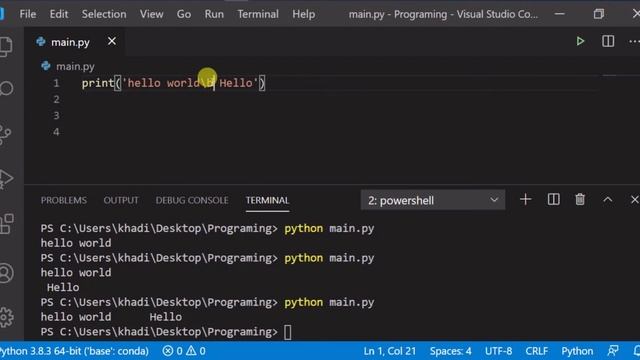Click the Python file icon in breadcrumb

point(46,66)
